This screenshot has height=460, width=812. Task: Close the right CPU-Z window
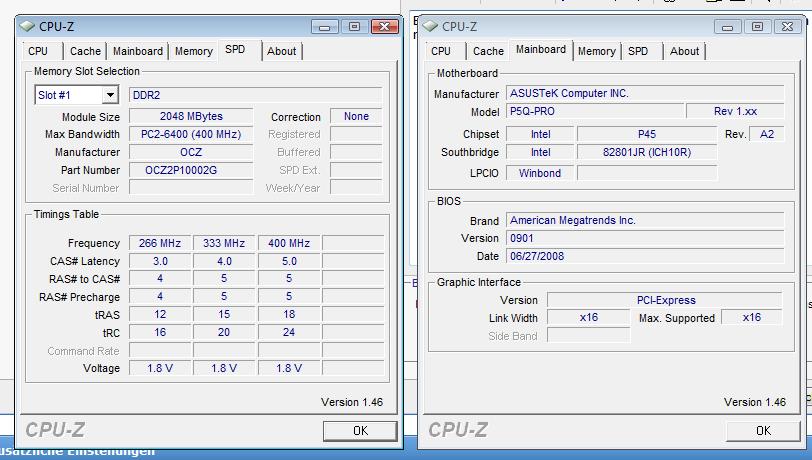tap(788, 26)
